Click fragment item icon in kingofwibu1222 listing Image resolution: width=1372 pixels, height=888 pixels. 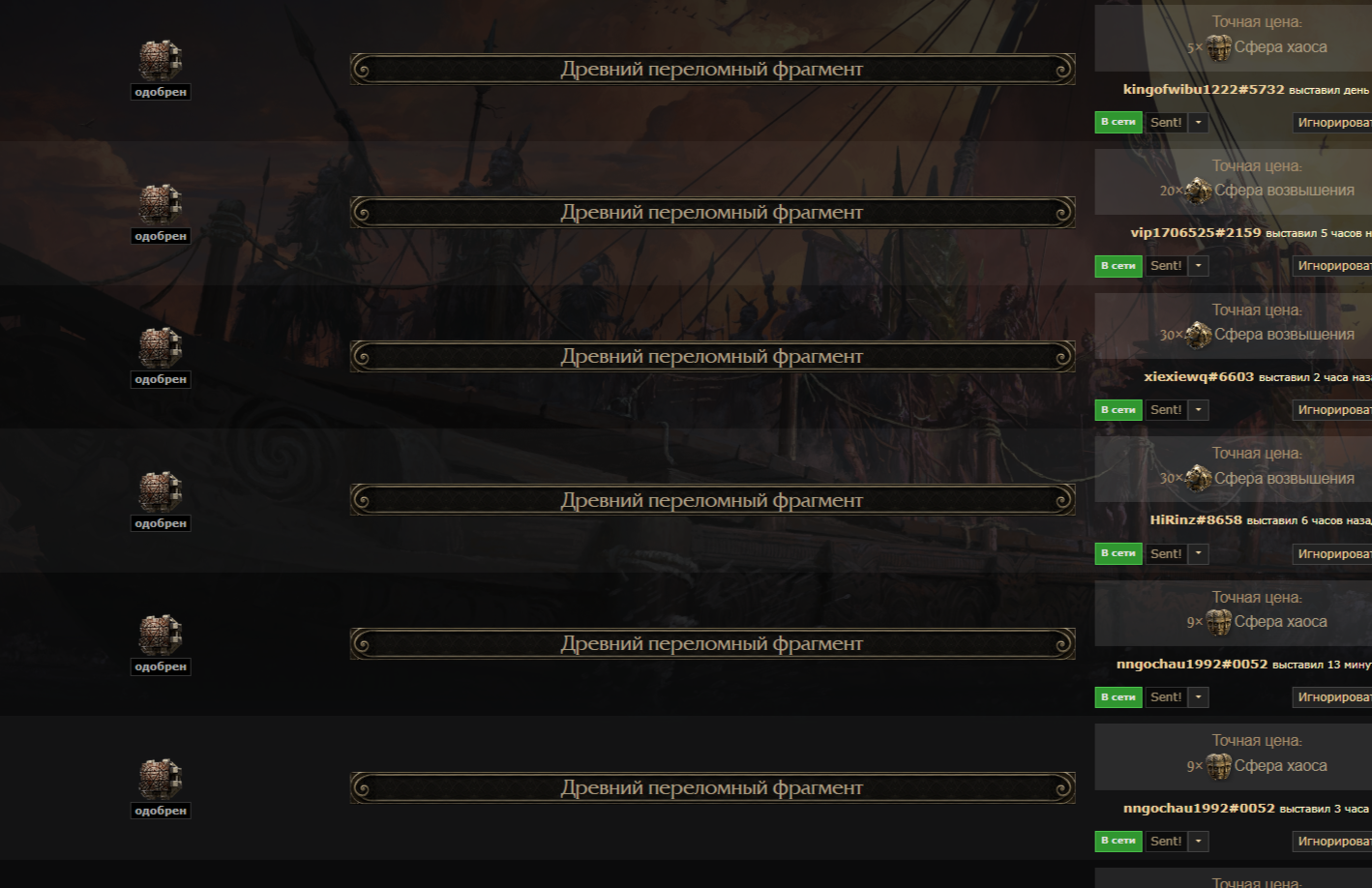160,61
